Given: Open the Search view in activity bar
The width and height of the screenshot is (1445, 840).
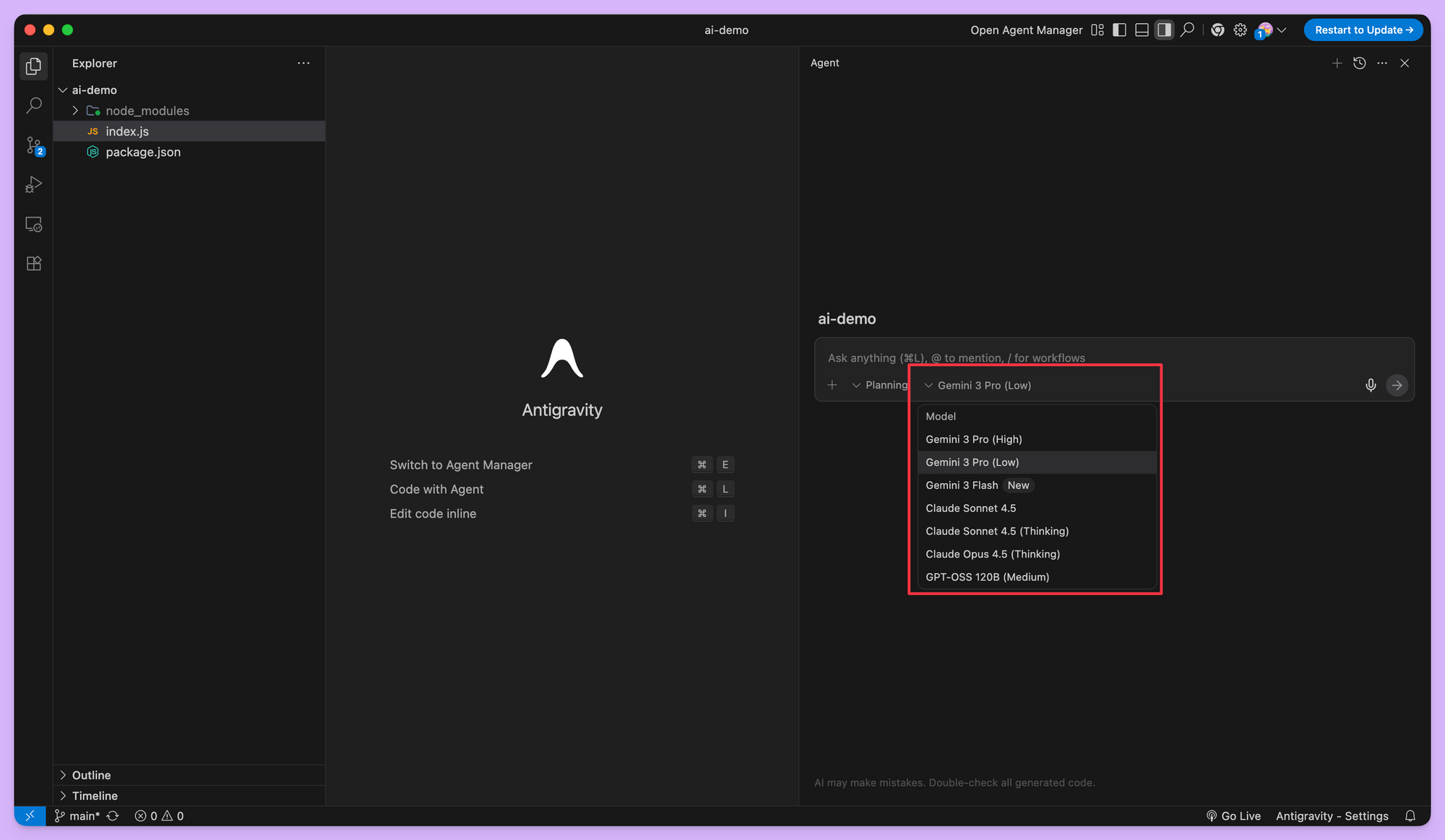Looking at the screenshot, I should [x=33, y=105].
